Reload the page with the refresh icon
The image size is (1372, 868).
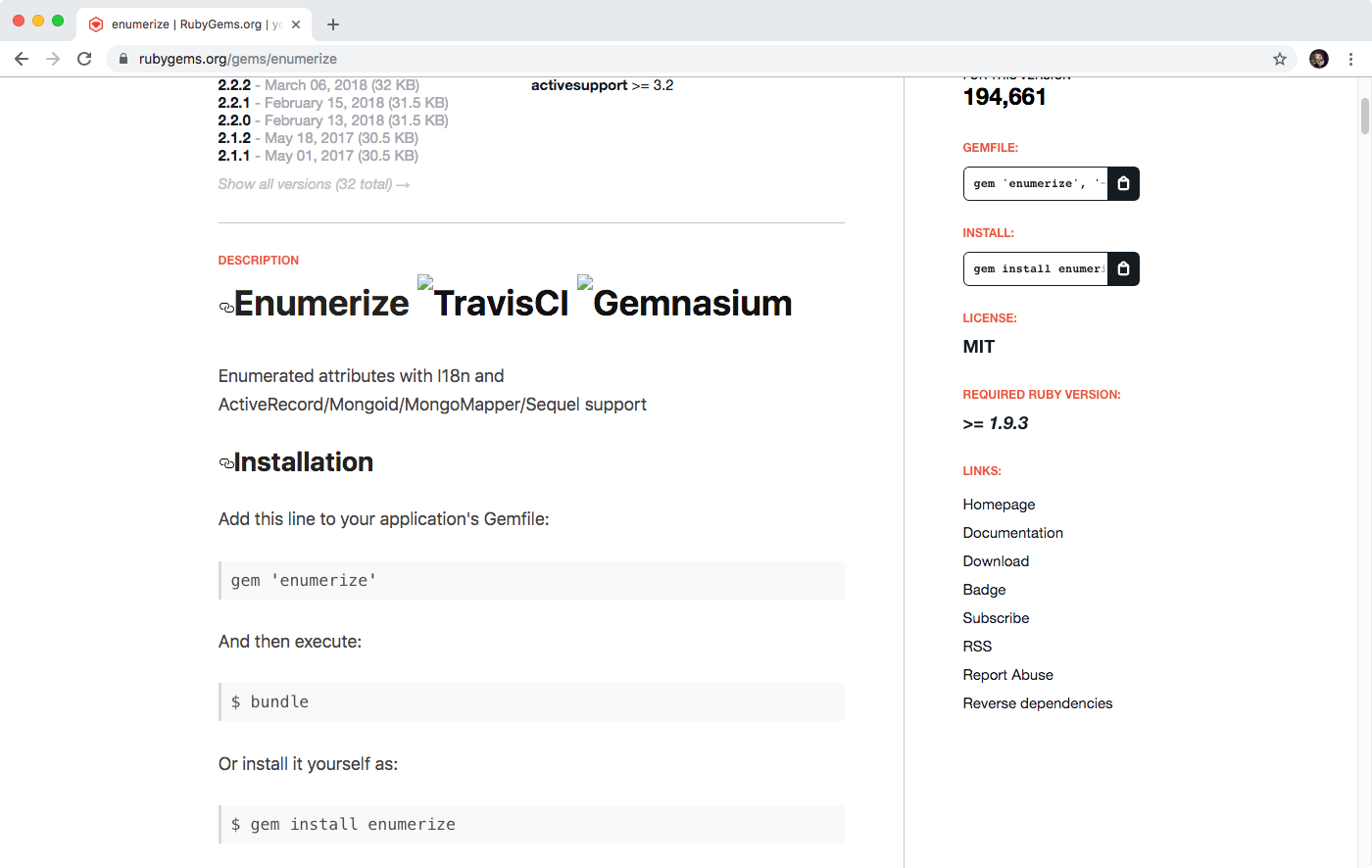[84, 59]
